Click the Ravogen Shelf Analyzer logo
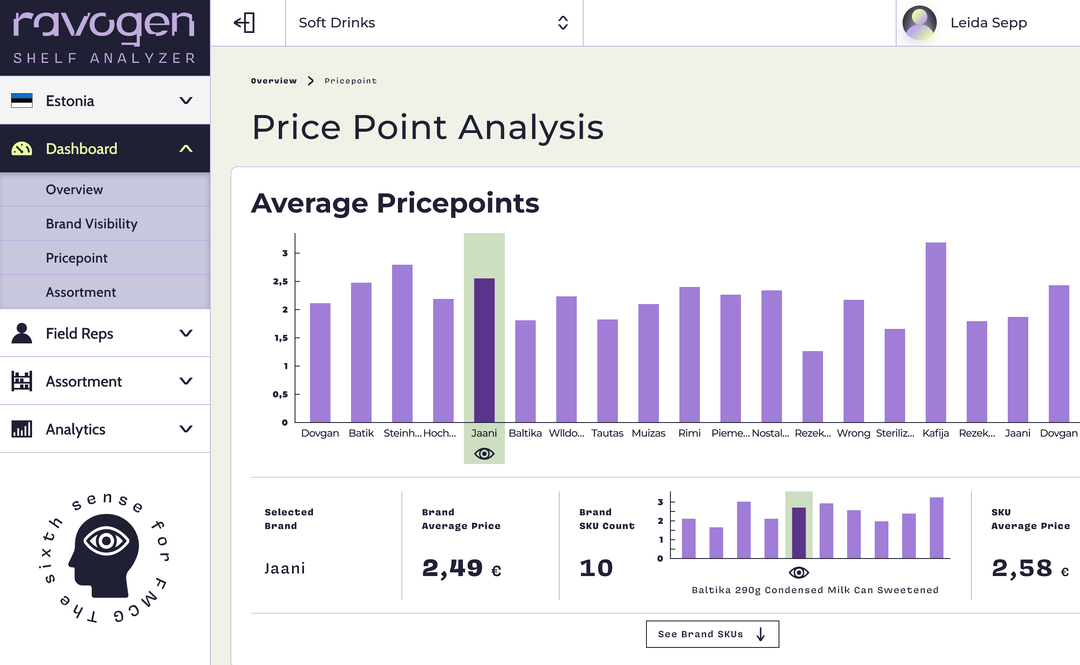 click(104, 37)
